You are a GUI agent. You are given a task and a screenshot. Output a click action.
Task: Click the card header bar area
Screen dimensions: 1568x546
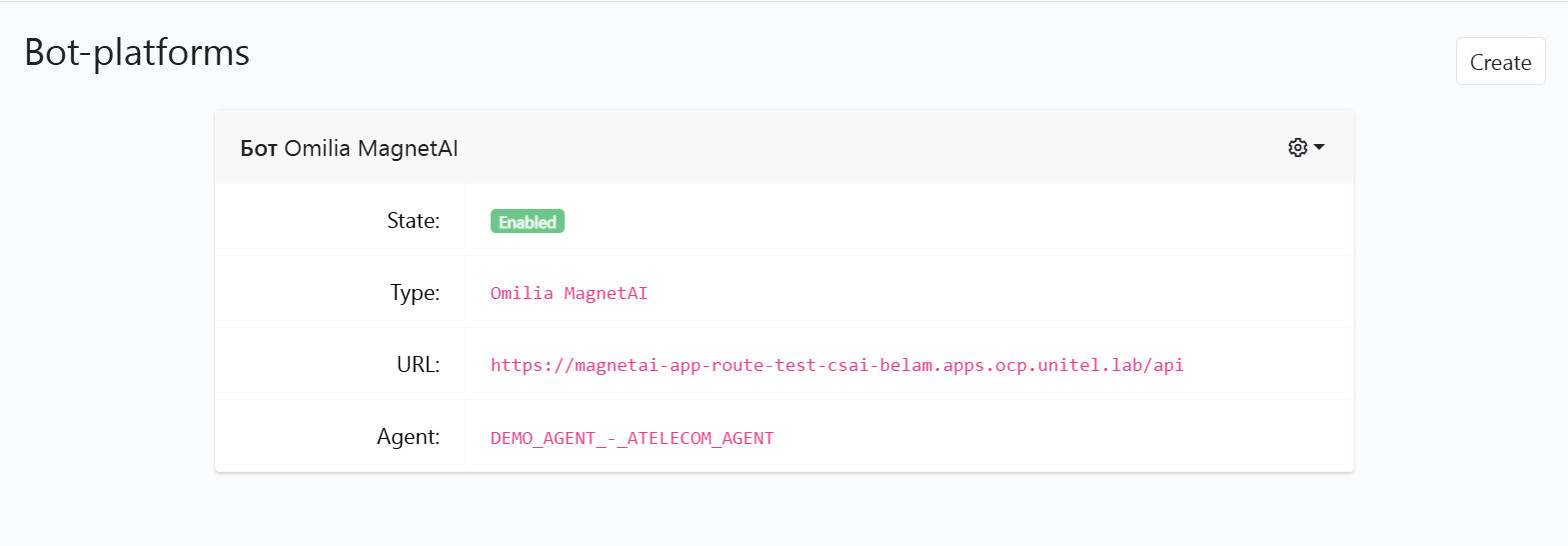(x=784, y=147)
